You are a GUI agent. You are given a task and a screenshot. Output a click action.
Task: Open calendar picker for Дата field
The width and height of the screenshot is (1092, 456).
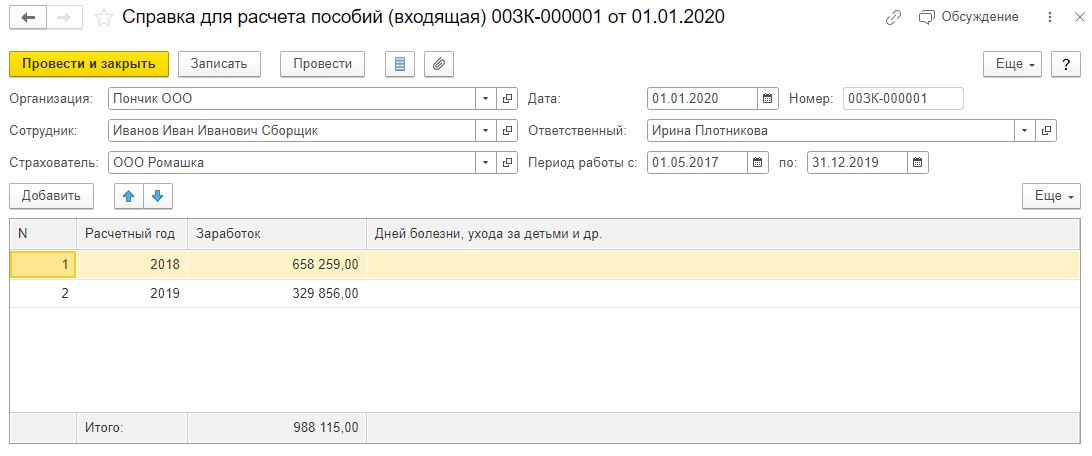[x=767, y=99]
